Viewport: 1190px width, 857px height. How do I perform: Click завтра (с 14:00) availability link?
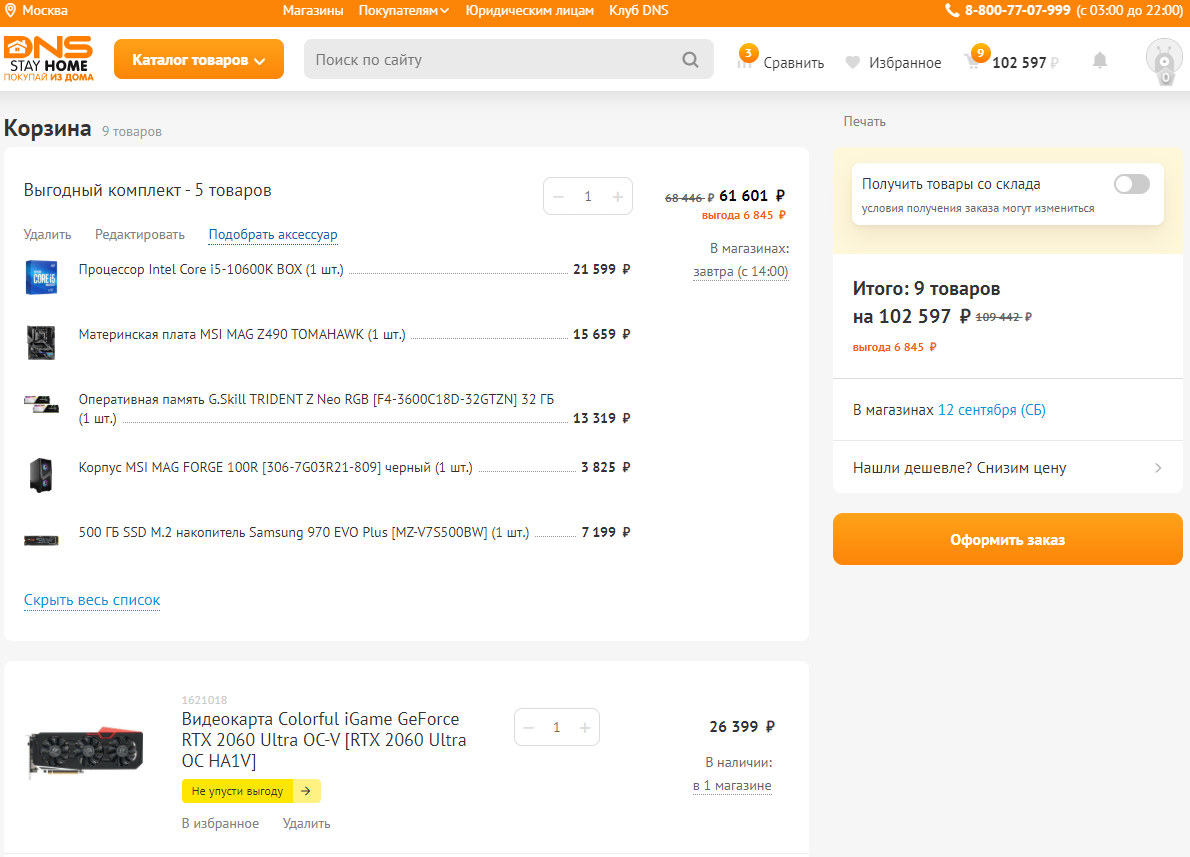point(741,272)
